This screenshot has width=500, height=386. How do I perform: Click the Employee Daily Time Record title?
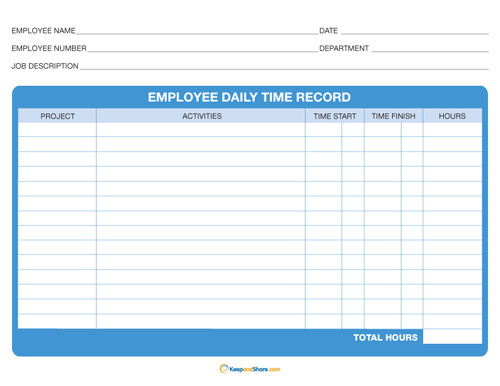pyautogui.click(x=249, y=97)
